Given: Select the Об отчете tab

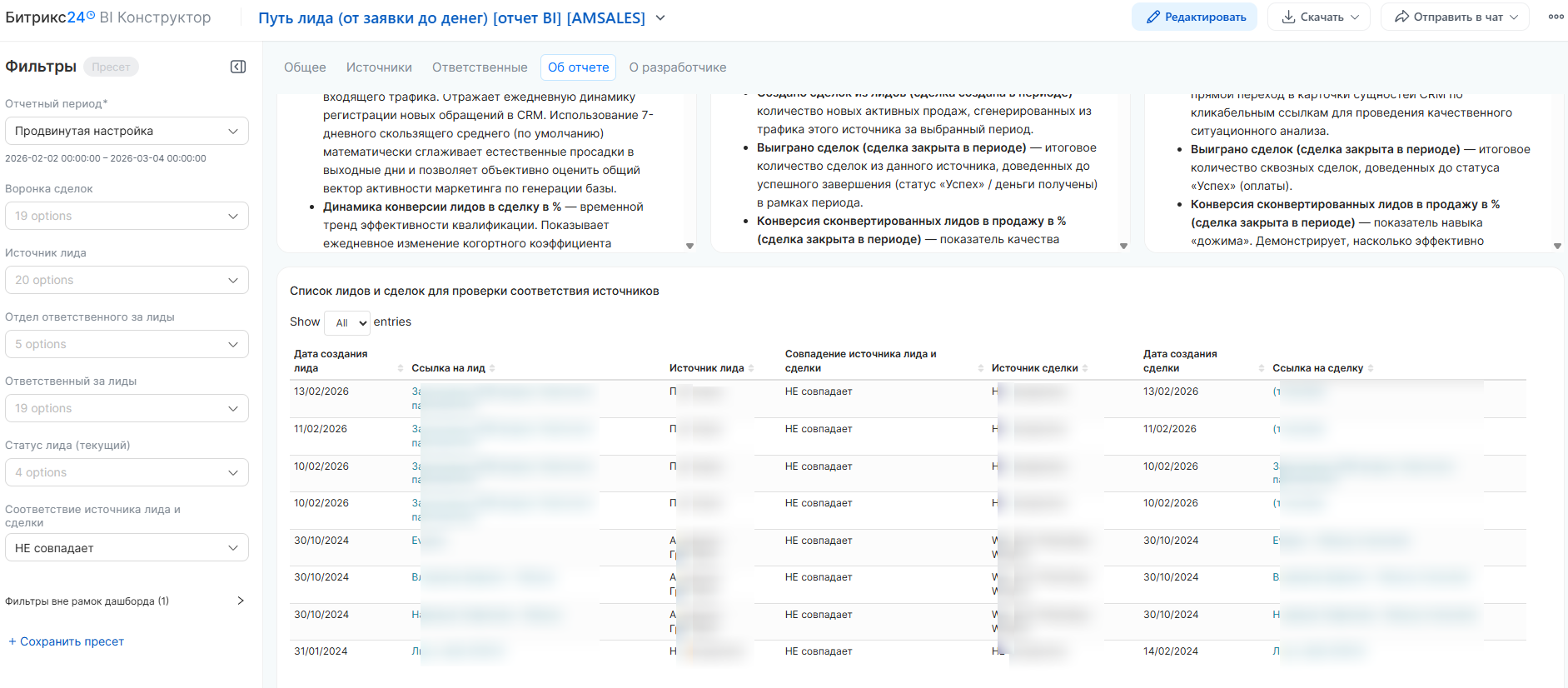Looking at the screenshot, I should [579, 67].
